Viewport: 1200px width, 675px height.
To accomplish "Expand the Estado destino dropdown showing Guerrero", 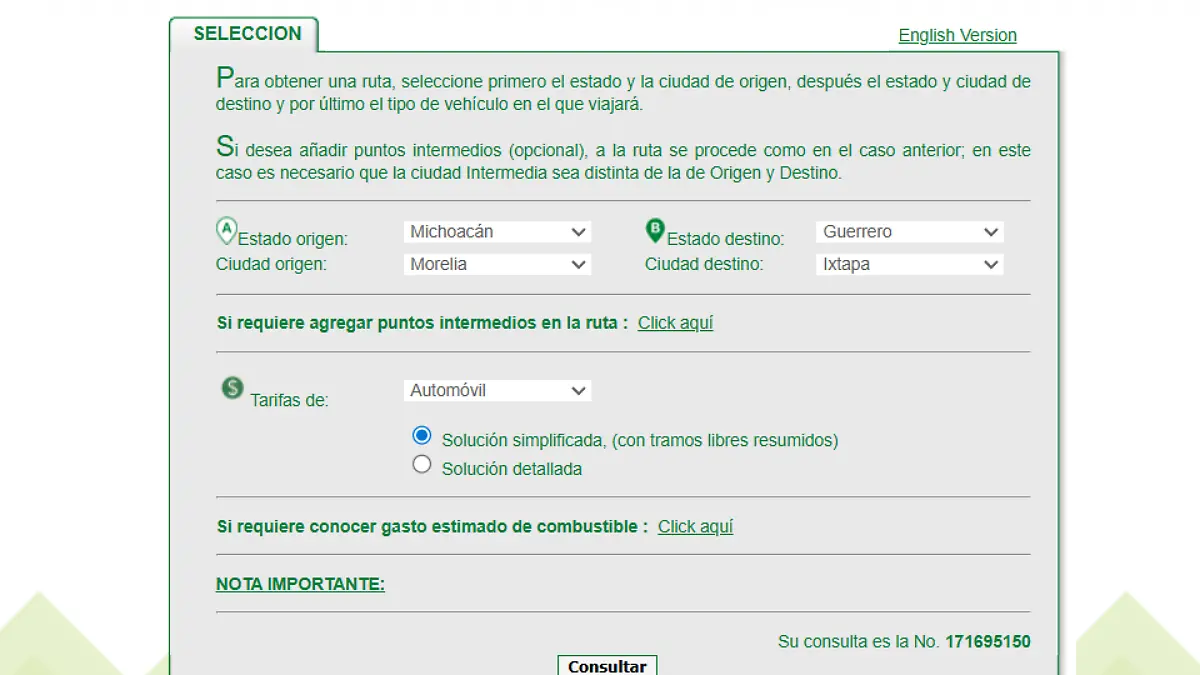I will point(909,232).
